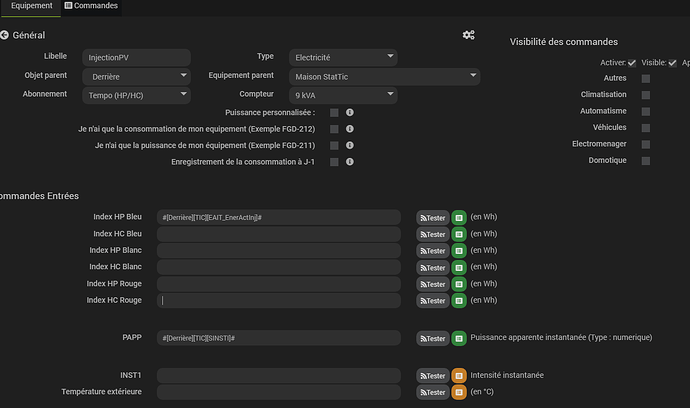Open orange command picker for Température extérieure
This screenshot has height=408, width=690.
click(459, 392)
